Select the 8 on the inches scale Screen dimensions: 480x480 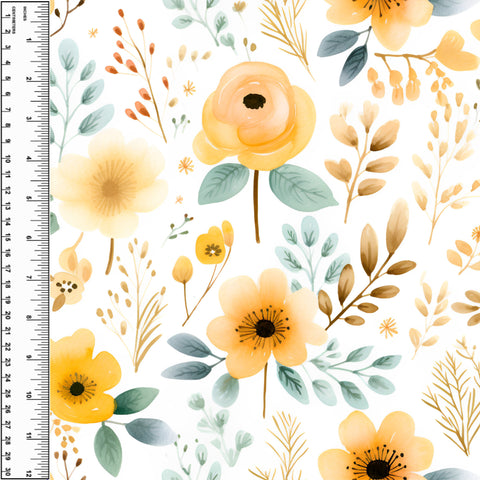coord(29,317)
